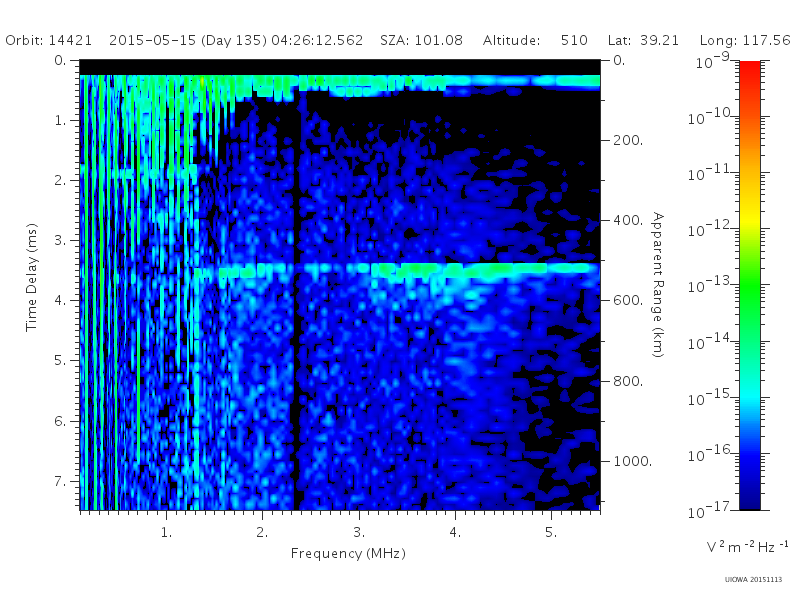The height and width of the screenshot is (600, 800).
Task: Click time delay tick label '4.' on left axis
Action: coord(60,301)
